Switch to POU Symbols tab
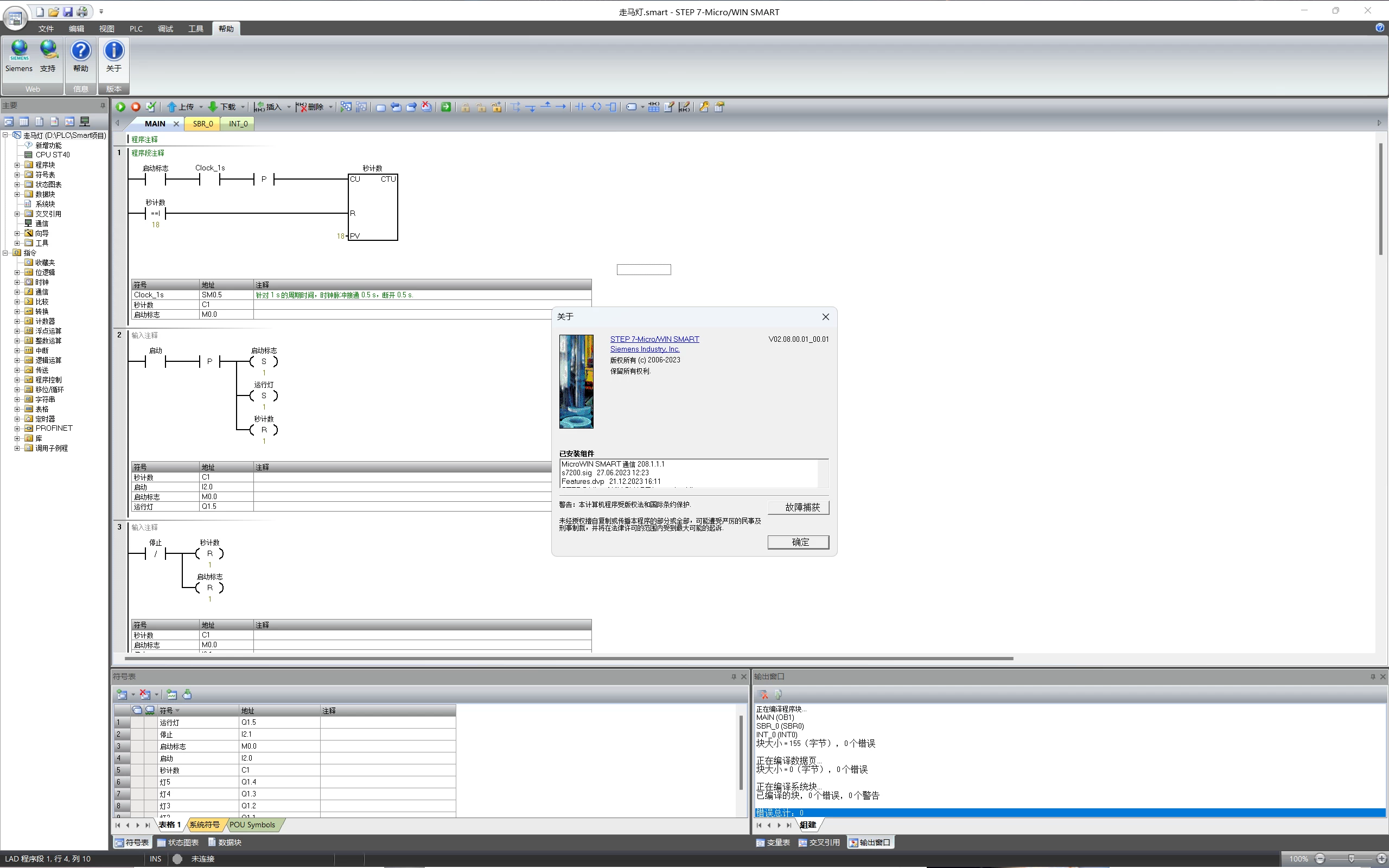The width and height of the screenshot is (1389, 868). tap(252, 825)
